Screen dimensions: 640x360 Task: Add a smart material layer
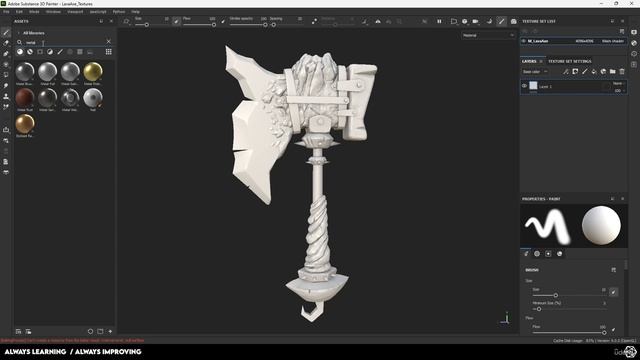coord(603,72)
